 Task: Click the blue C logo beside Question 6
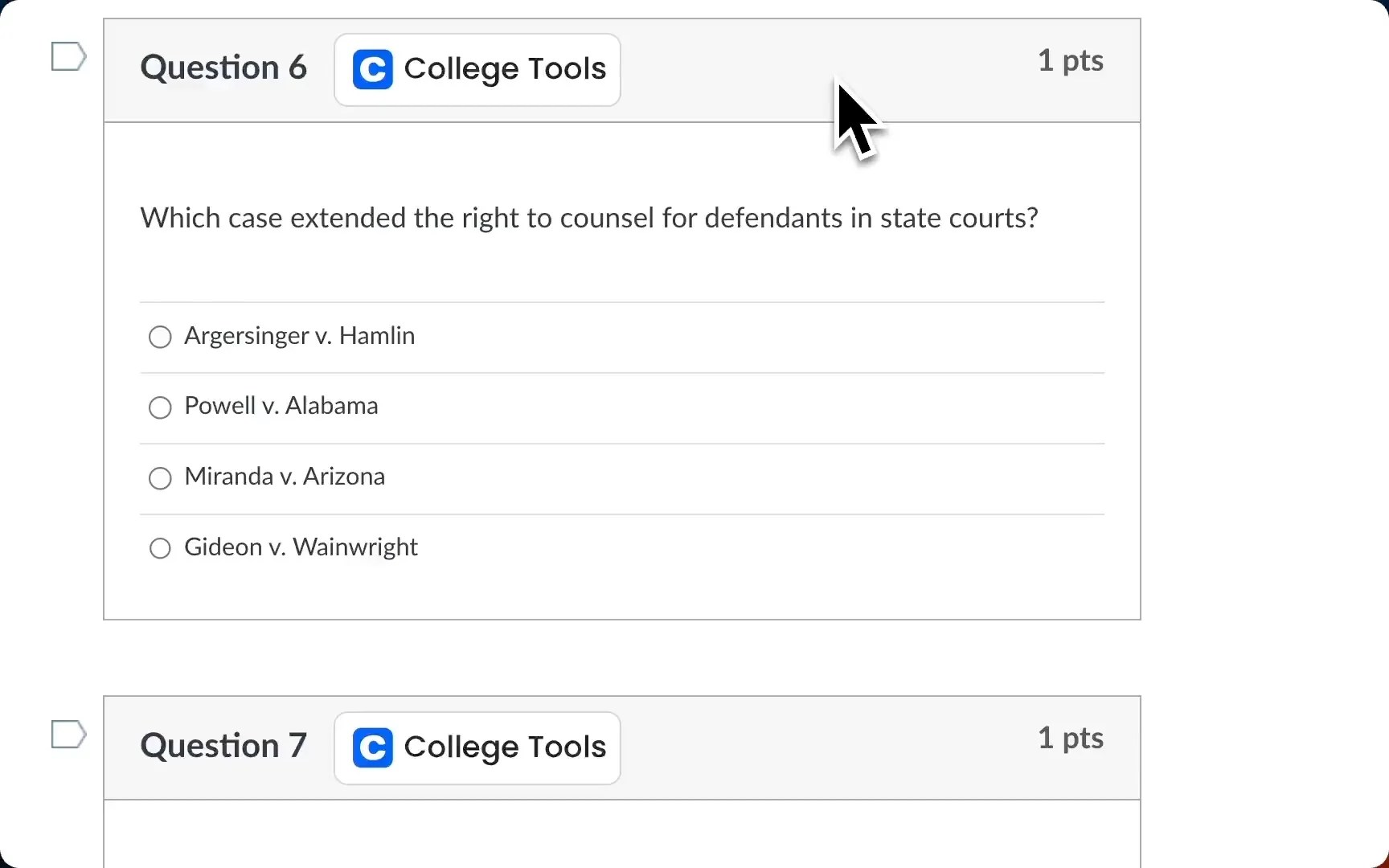tap(373, 70)
